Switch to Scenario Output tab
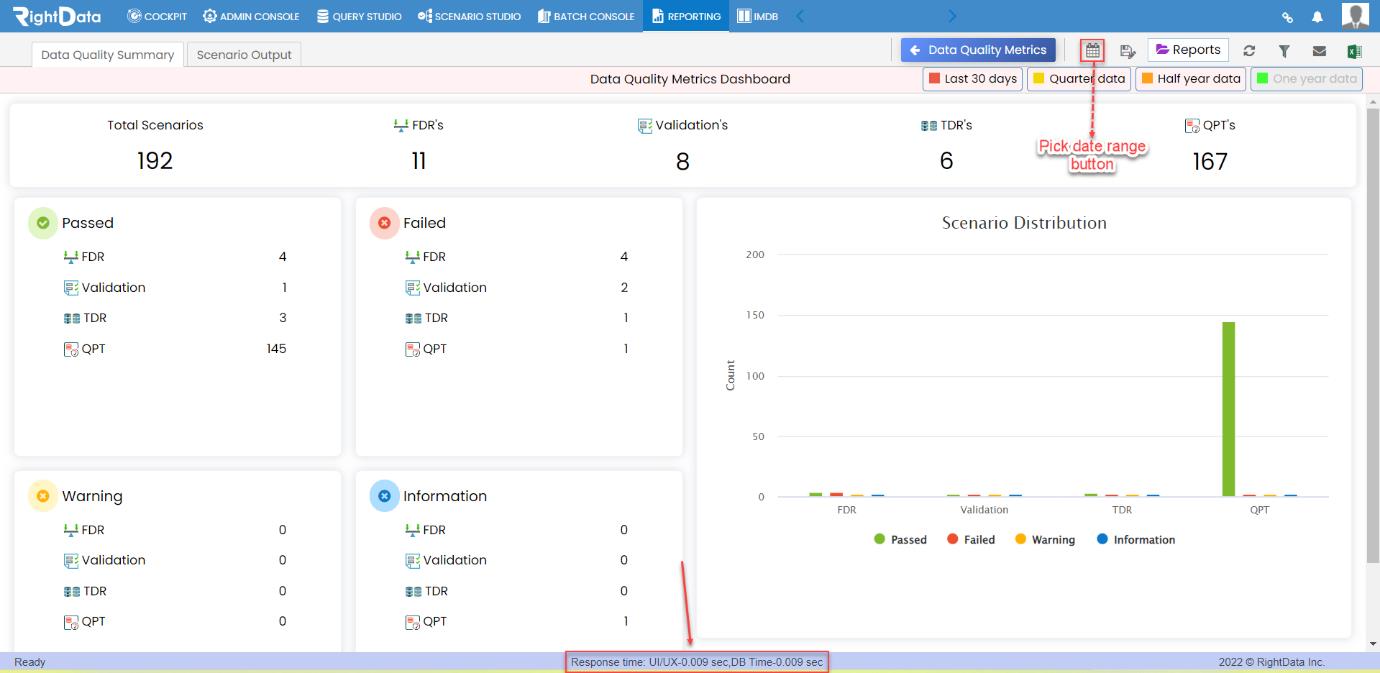Image resolution: width=1380 pixels, height=673 pixels. [244, 55]
